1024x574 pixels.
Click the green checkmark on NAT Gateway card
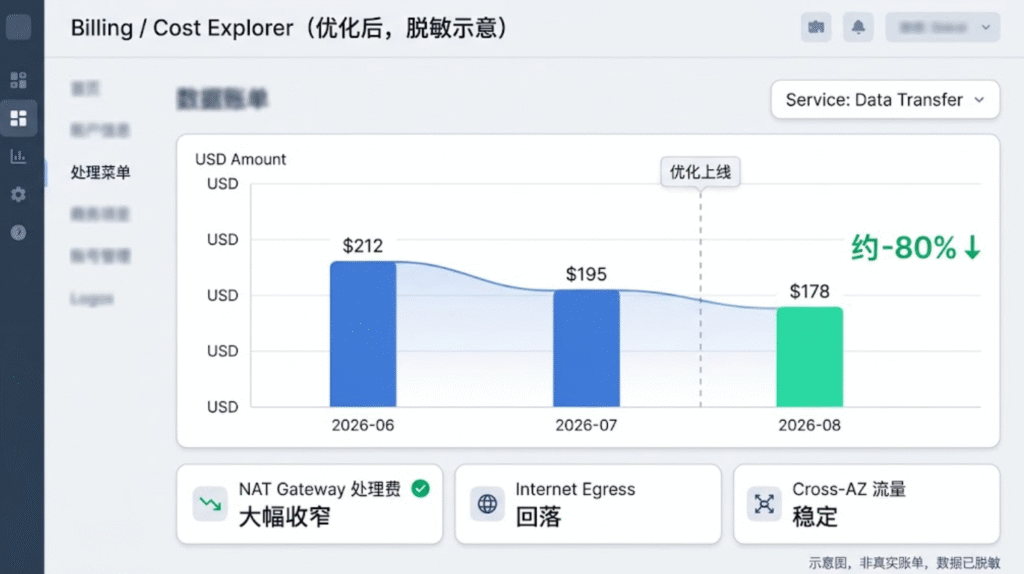[421, 488]
